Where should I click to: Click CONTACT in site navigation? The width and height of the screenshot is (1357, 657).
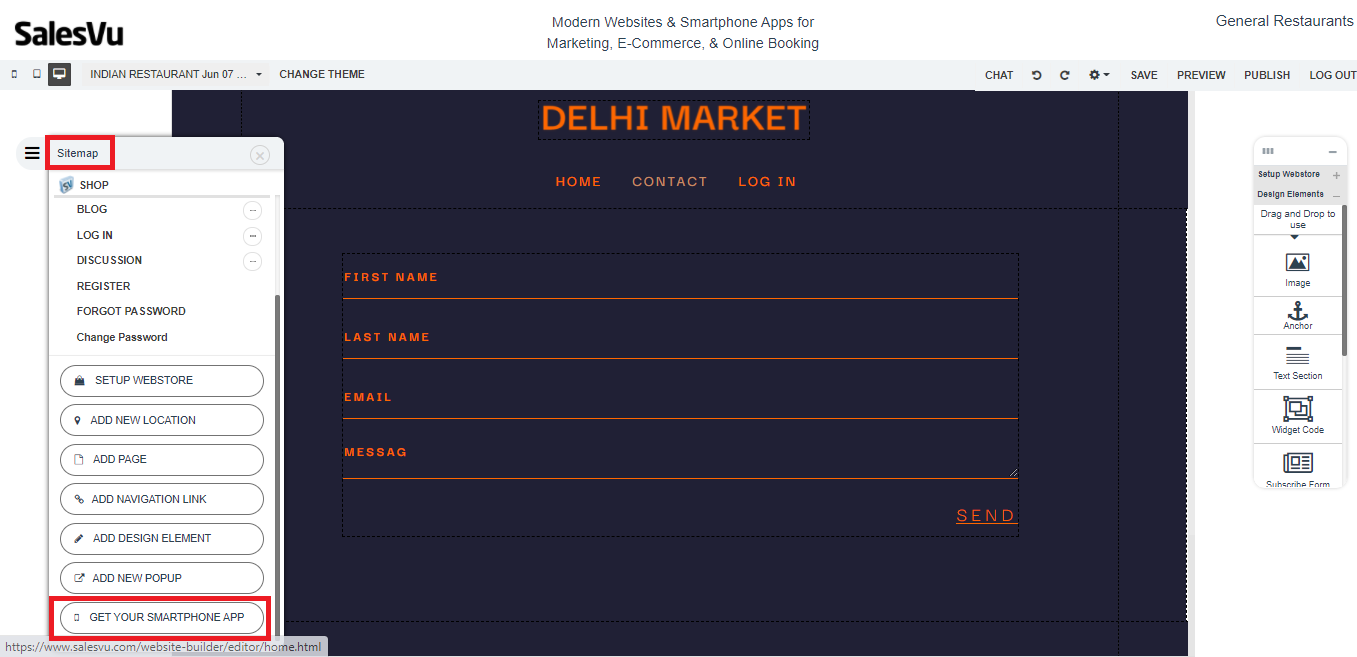coord(669,181)
